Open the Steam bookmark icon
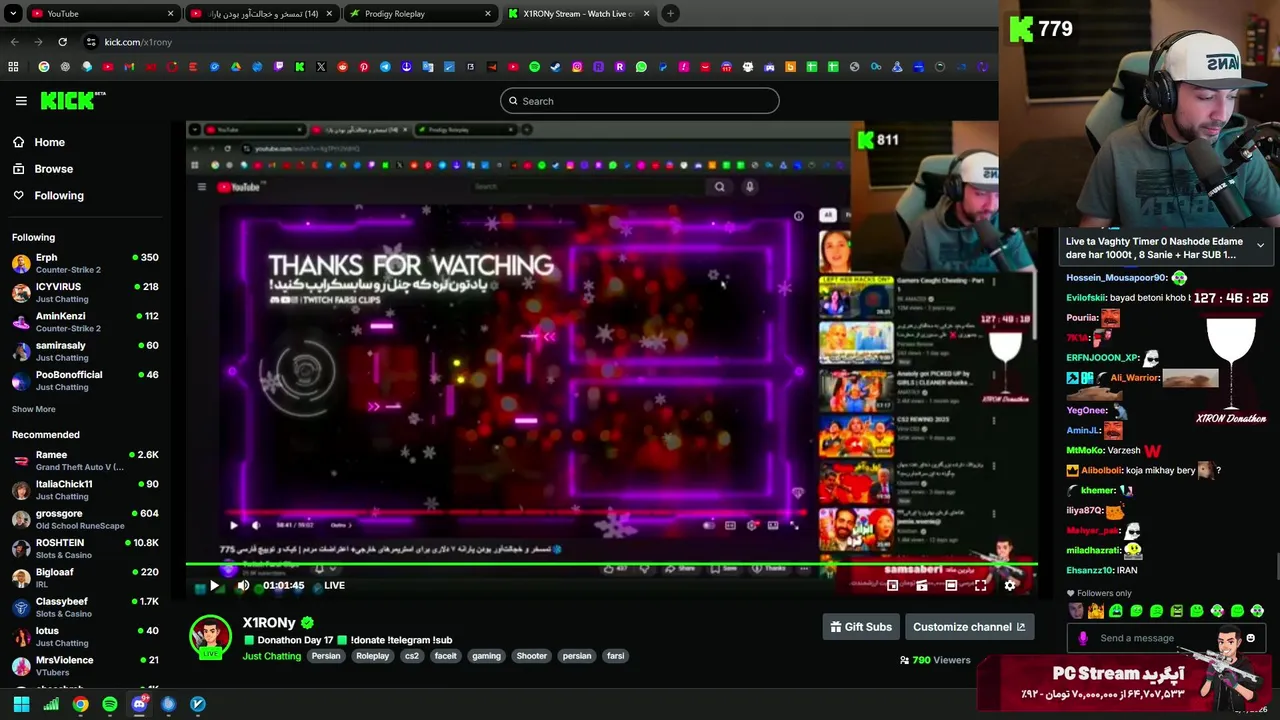1280x720 pixels. [x=555, y=67]
